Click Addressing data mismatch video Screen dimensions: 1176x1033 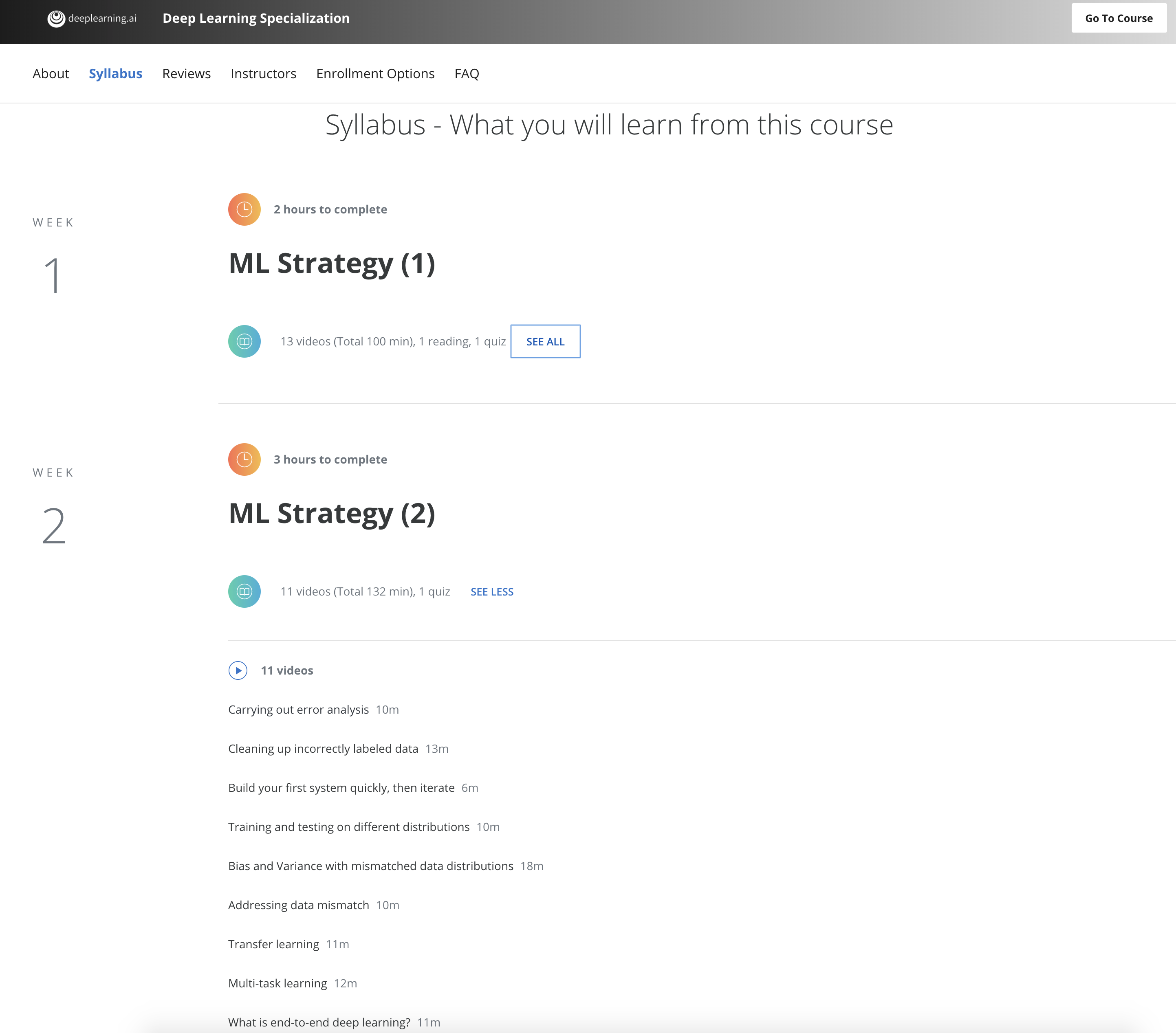click(298, 906)
